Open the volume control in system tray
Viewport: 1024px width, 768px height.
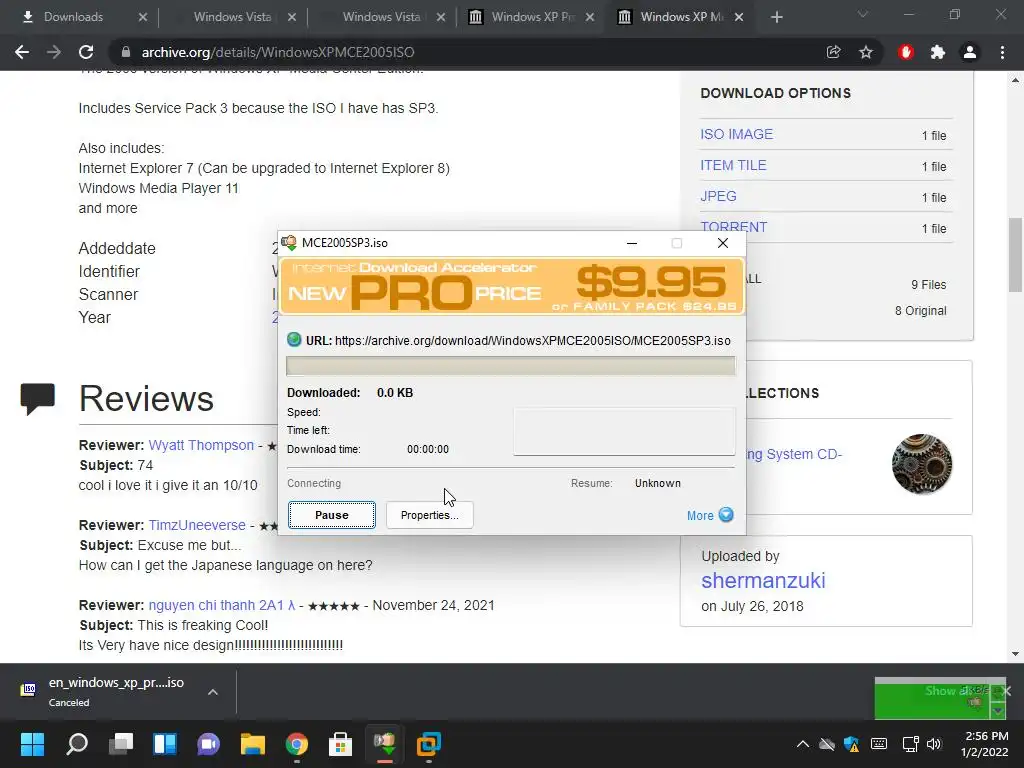point(934,744)
